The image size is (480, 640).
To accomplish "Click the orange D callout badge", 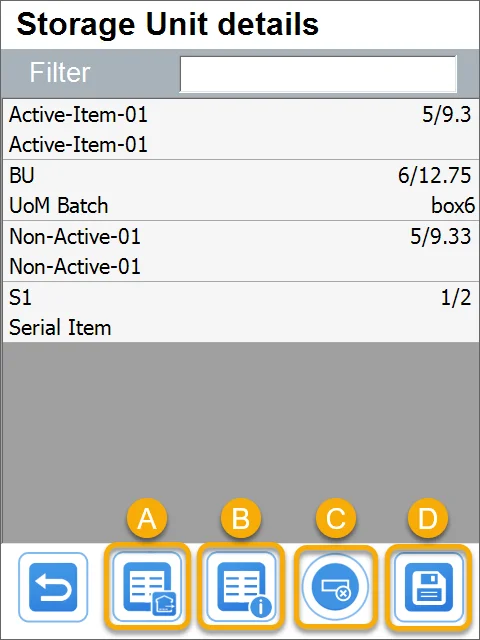I will click(428, 519).
